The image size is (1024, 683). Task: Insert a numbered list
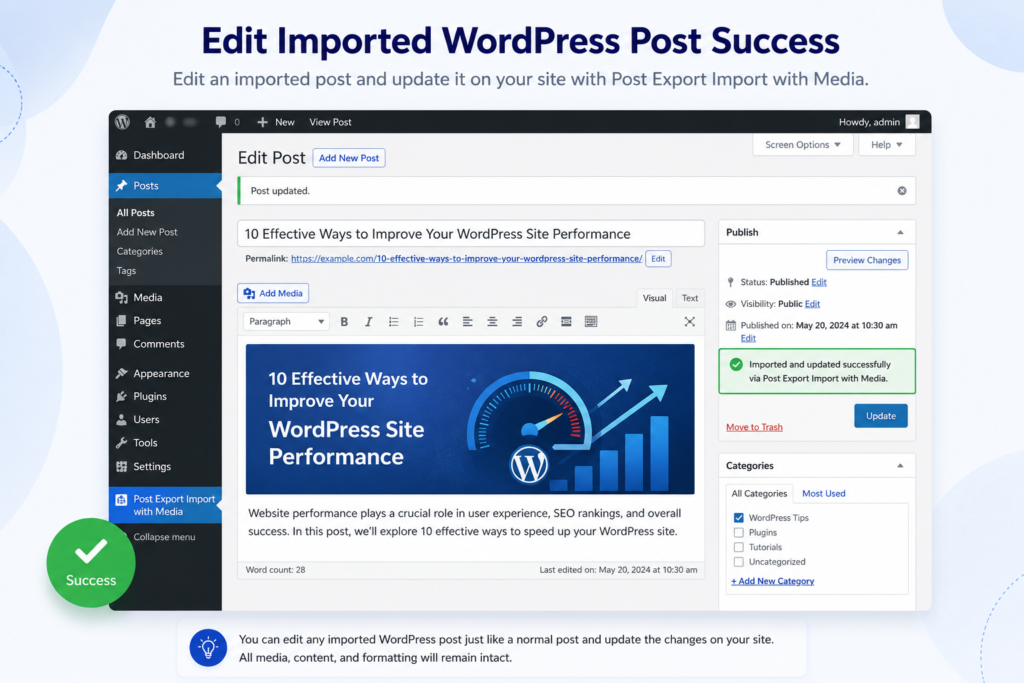coord(418,321)
